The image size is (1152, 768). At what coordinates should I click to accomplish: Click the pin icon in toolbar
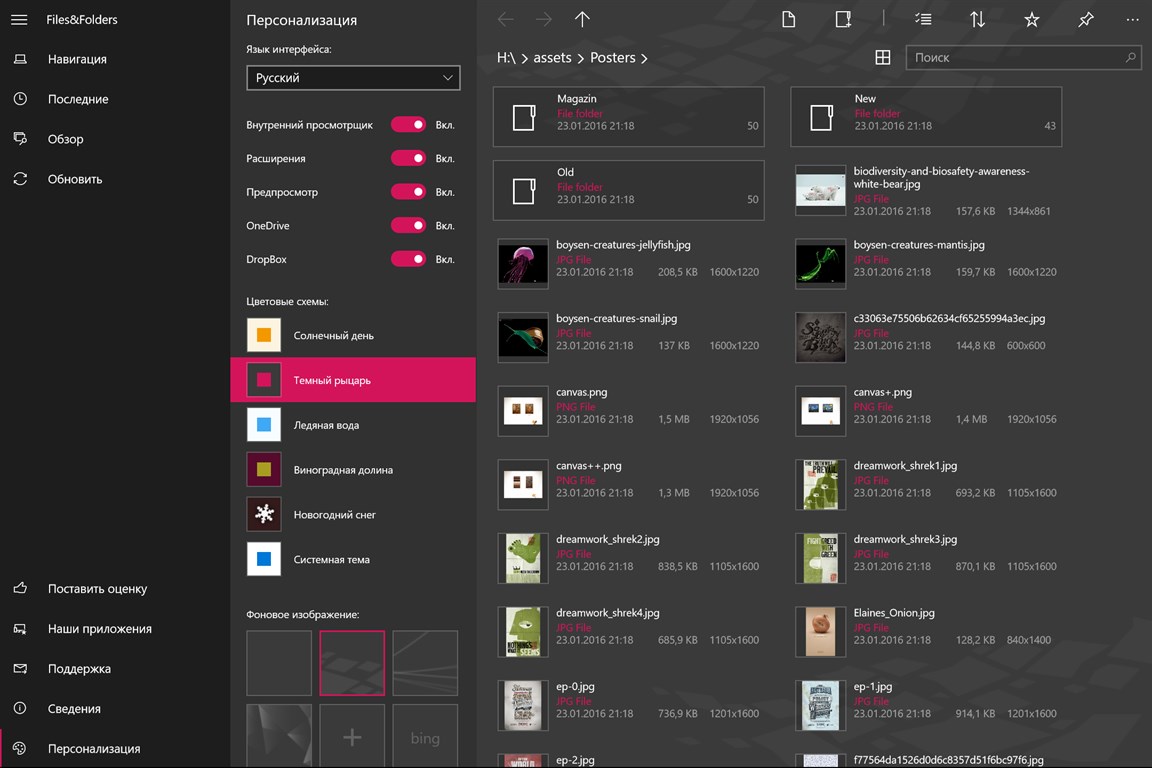[x=1086, y=19]
